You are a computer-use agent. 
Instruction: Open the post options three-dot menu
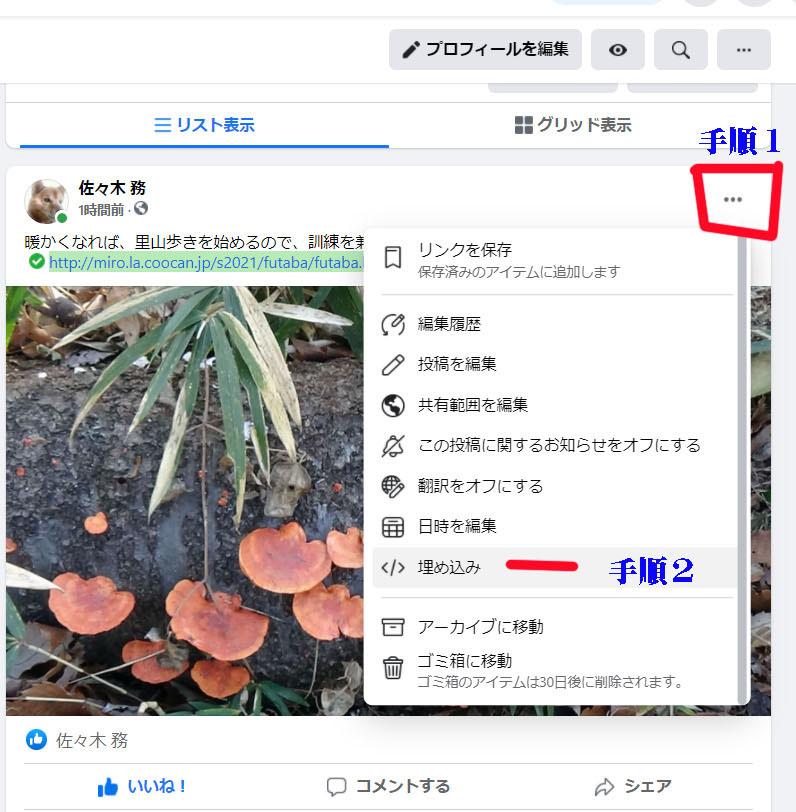click(732, 200)
